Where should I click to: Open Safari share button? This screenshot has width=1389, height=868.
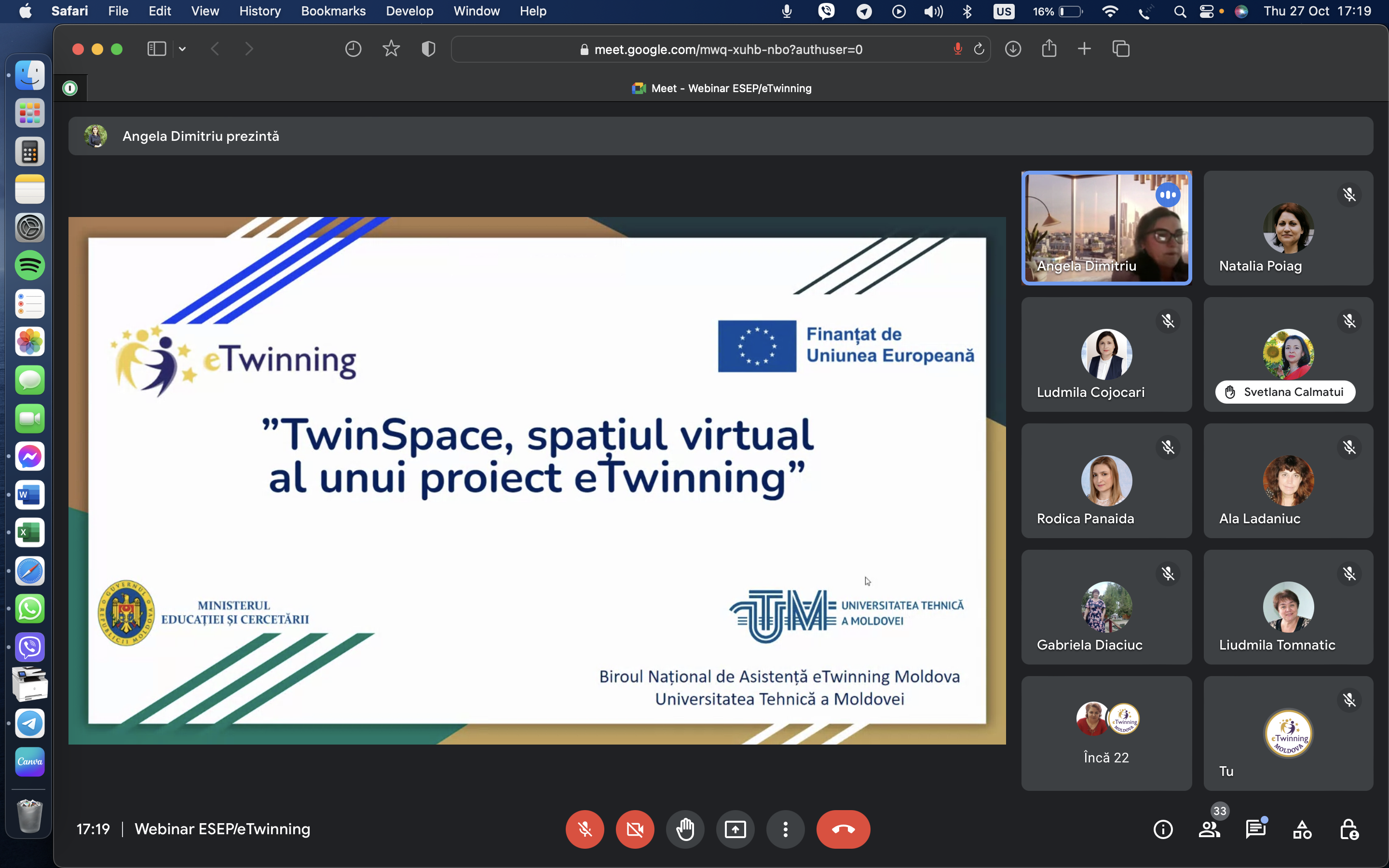point(1049,48)
